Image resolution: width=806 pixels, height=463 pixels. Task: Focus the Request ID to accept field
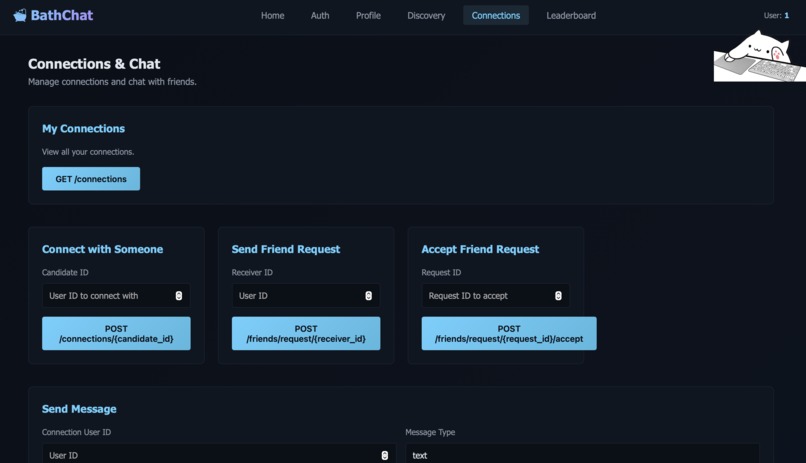(496, 295)
